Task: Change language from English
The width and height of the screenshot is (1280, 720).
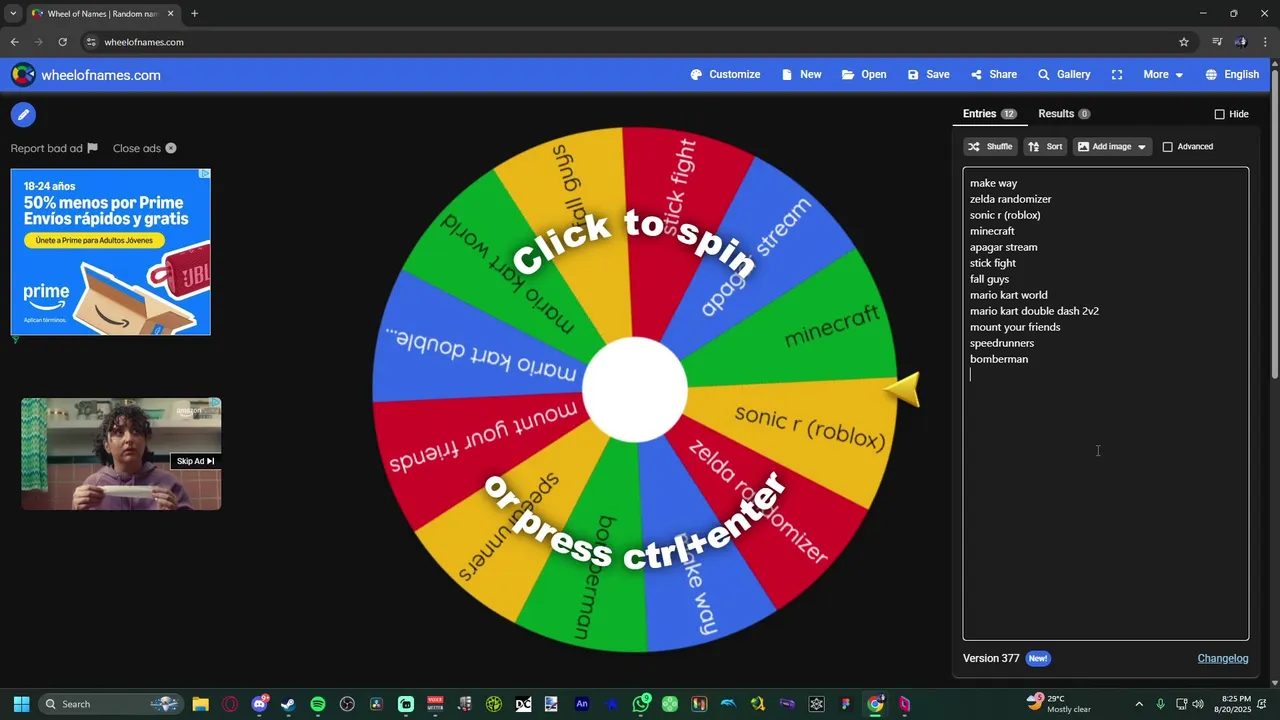Action: [x=1232, y=75]
